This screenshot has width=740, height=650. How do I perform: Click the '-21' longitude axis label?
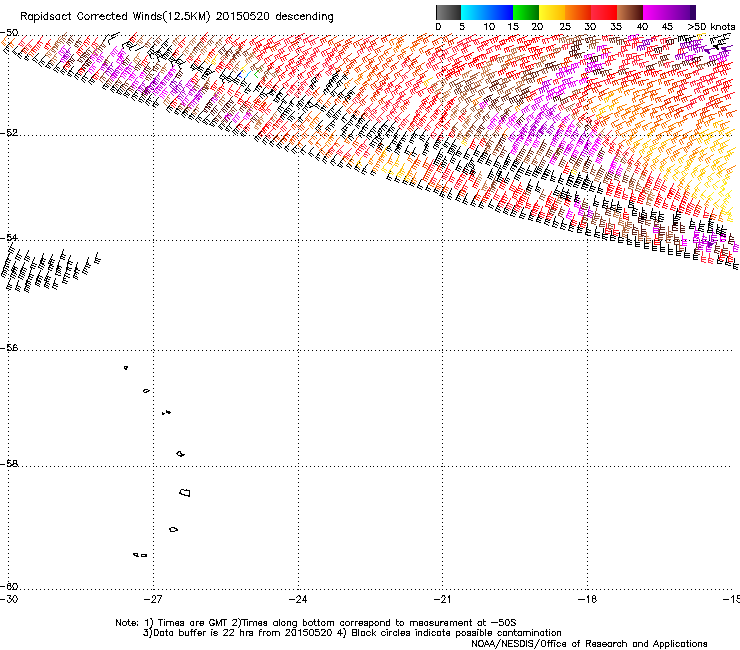pyautogui.click(x=443, y=599)
